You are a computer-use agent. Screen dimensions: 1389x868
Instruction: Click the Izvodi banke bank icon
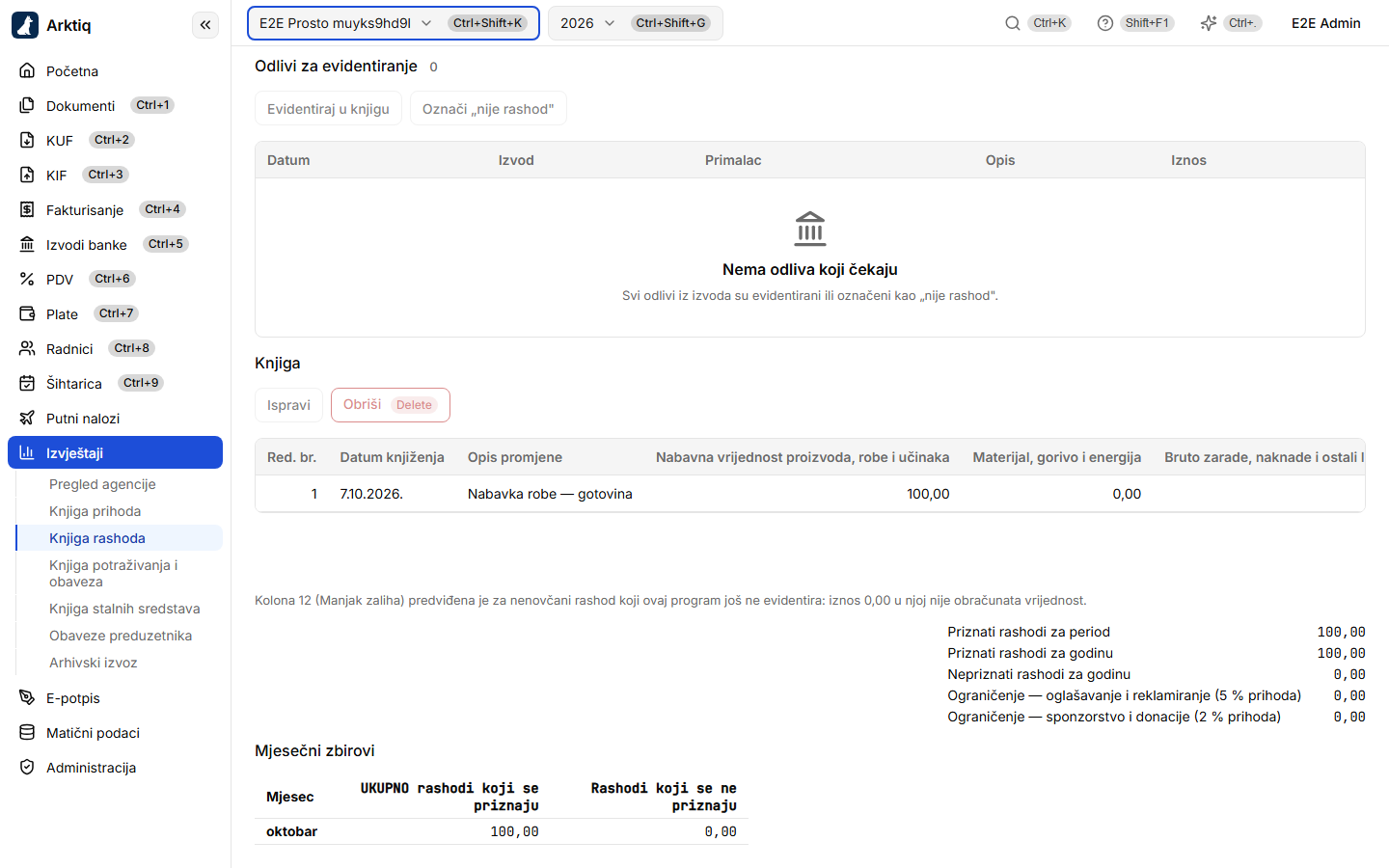point(27,245)
